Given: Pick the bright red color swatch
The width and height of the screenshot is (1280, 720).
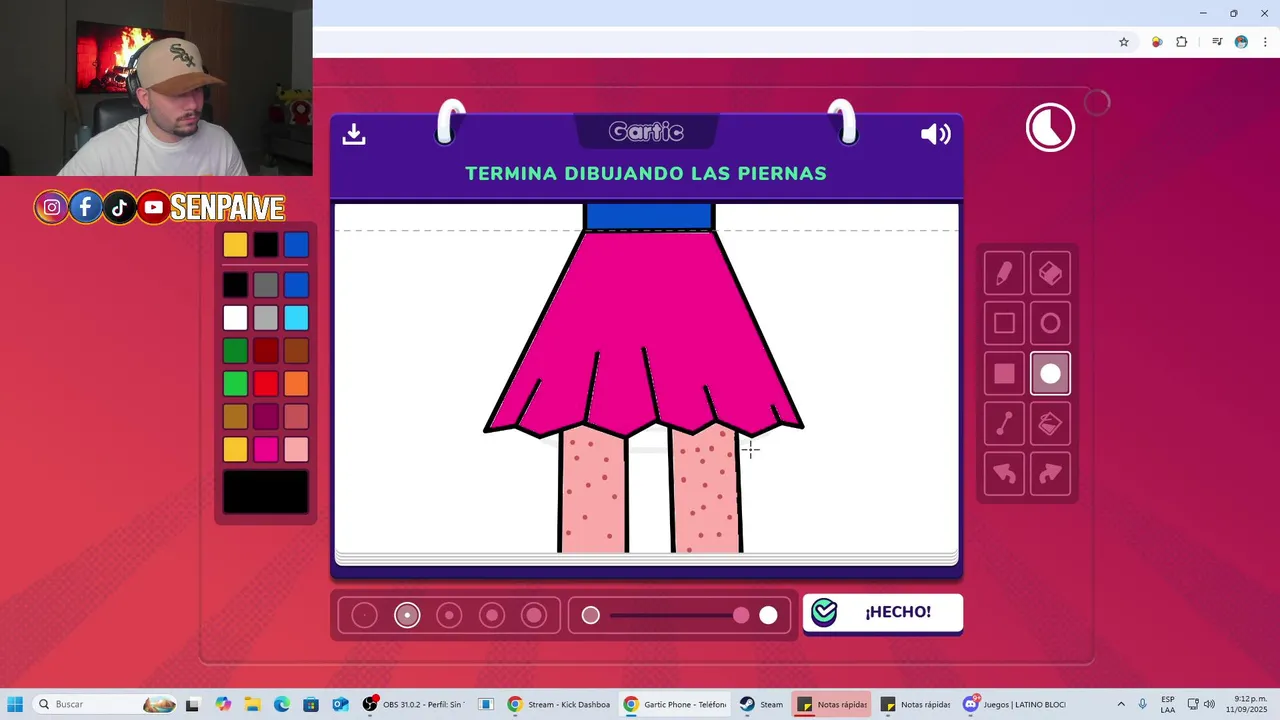Looking at the screenshot, I should point(265,384).
